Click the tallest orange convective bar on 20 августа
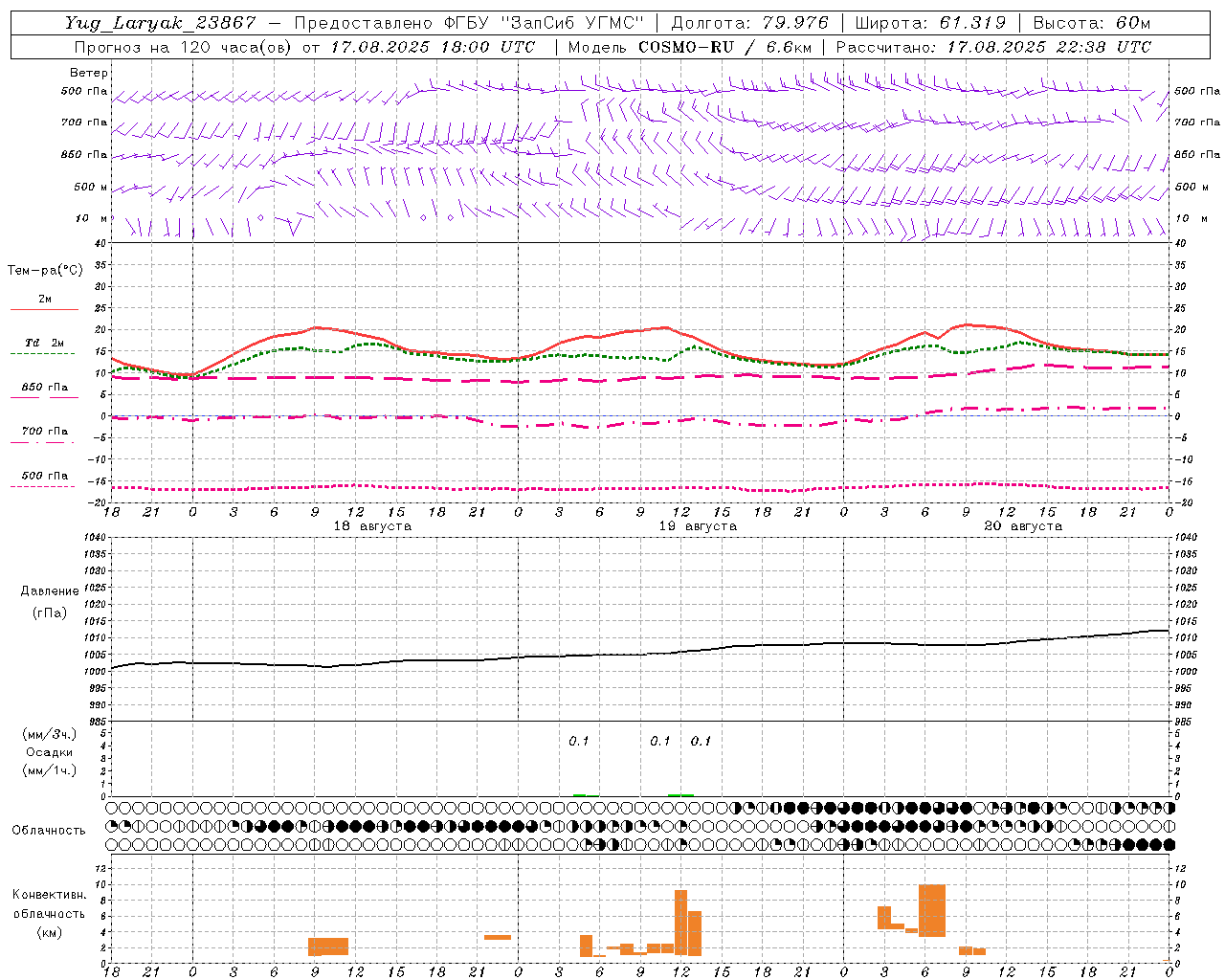 tap(932, 910)
